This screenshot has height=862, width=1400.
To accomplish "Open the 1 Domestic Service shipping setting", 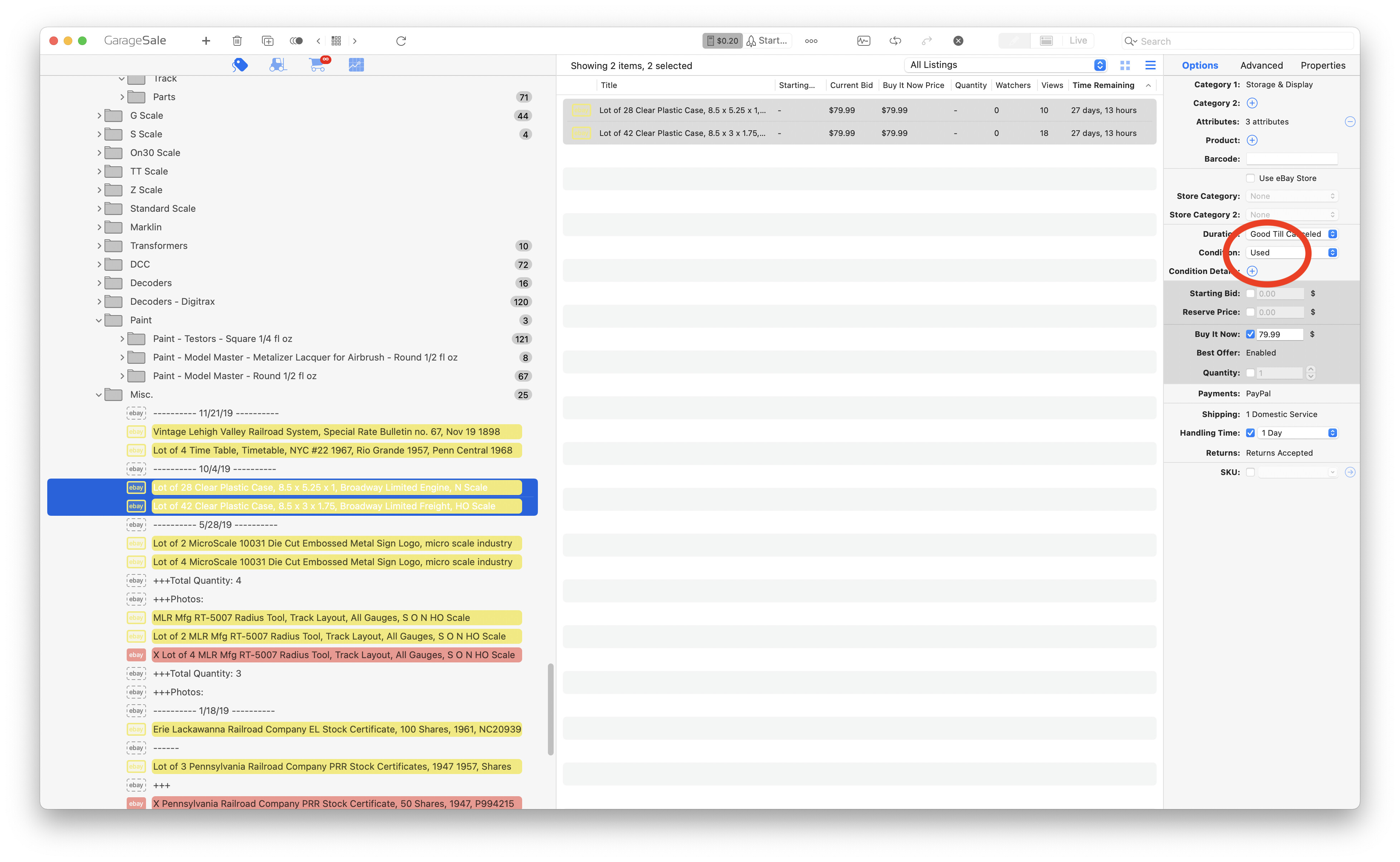I will (x=1281, y=415).
